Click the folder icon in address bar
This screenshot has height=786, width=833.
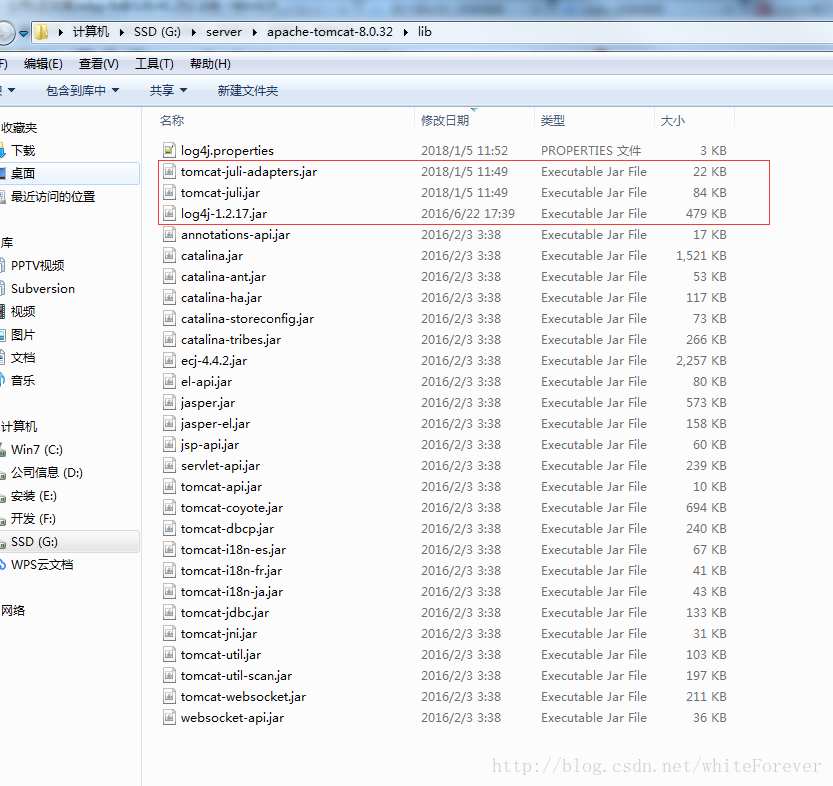point(41,32)
